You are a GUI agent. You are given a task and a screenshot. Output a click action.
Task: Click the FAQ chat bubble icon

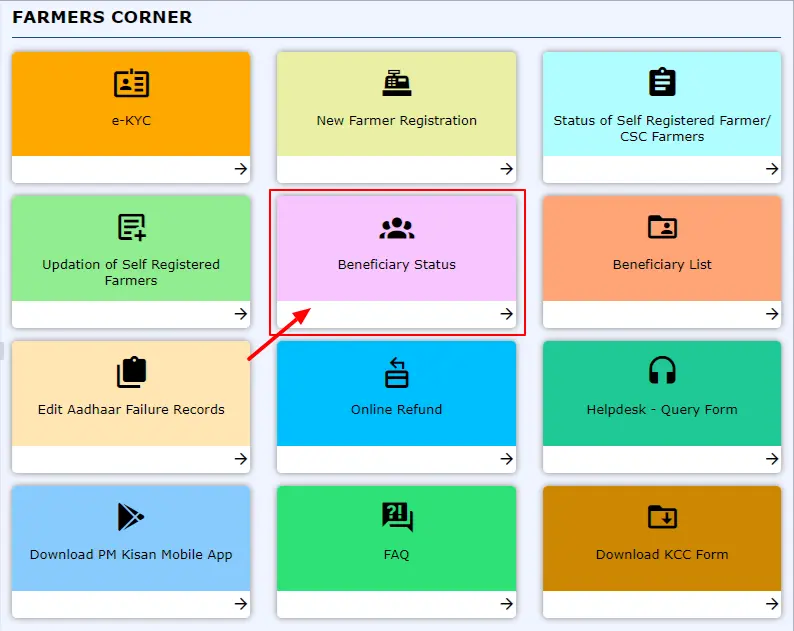[398, 517]
